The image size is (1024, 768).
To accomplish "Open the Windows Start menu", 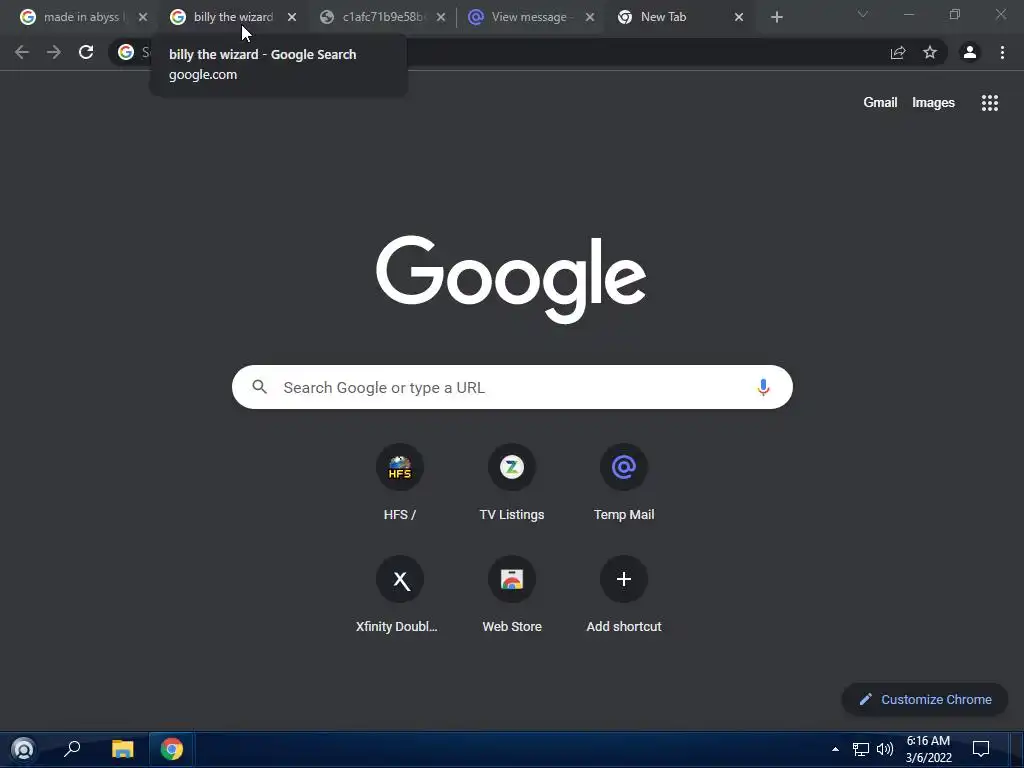I will pos(23,749).
